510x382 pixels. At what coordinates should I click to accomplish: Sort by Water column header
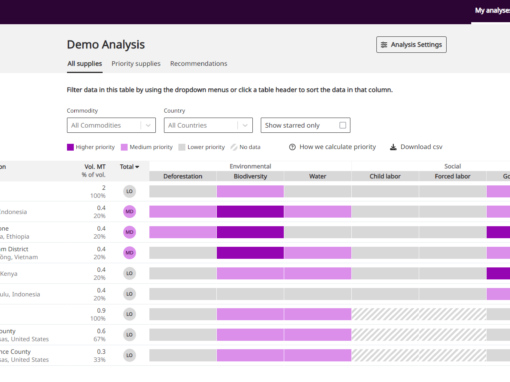pos(317,176)
